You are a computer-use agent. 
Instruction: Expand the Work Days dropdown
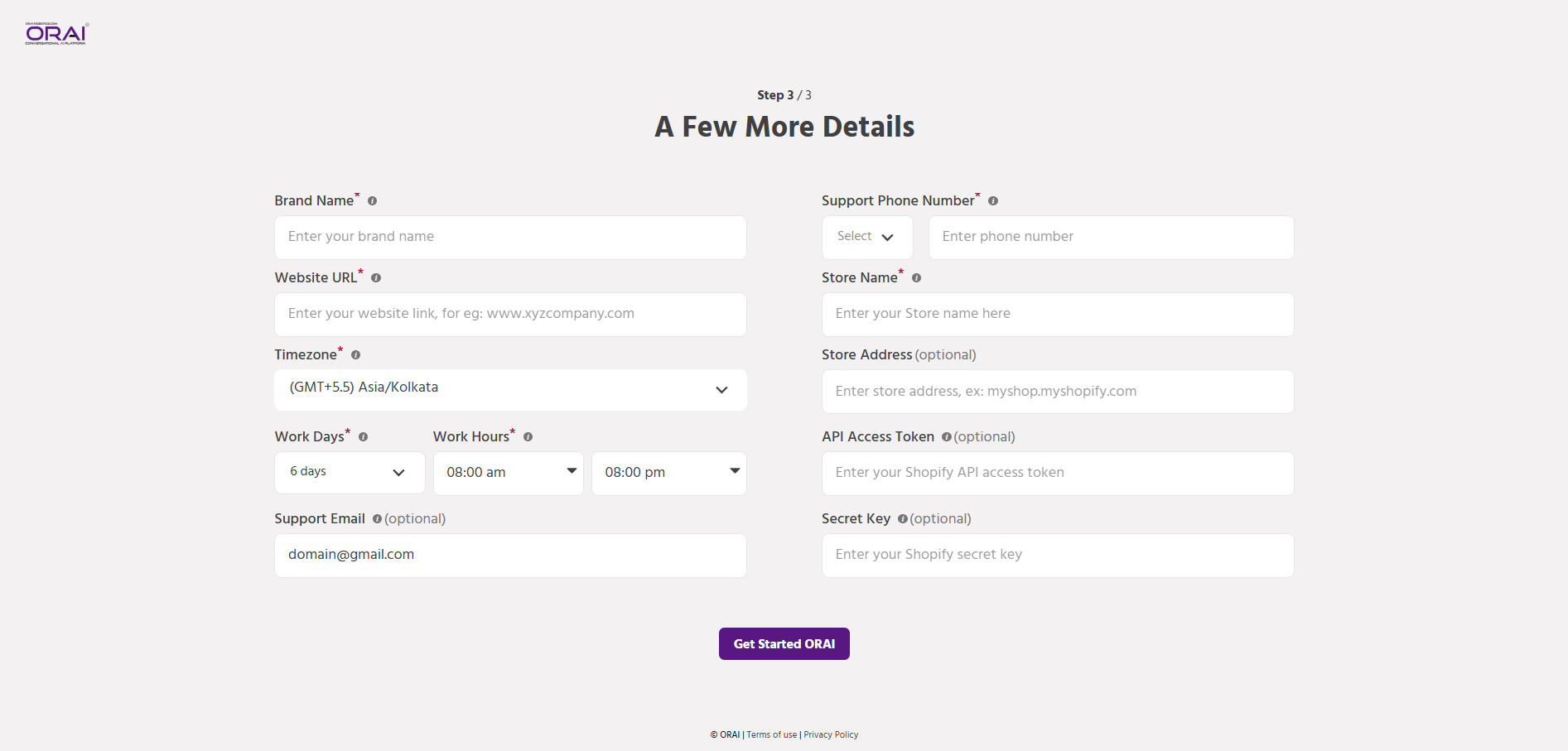(x=349, y=472)
